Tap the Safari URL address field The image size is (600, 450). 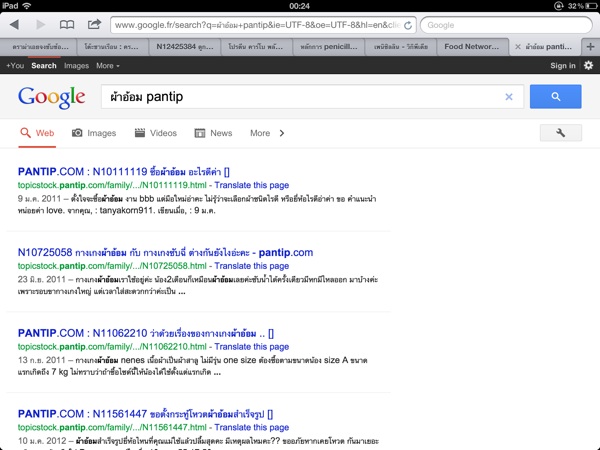(x=264, y=25)
